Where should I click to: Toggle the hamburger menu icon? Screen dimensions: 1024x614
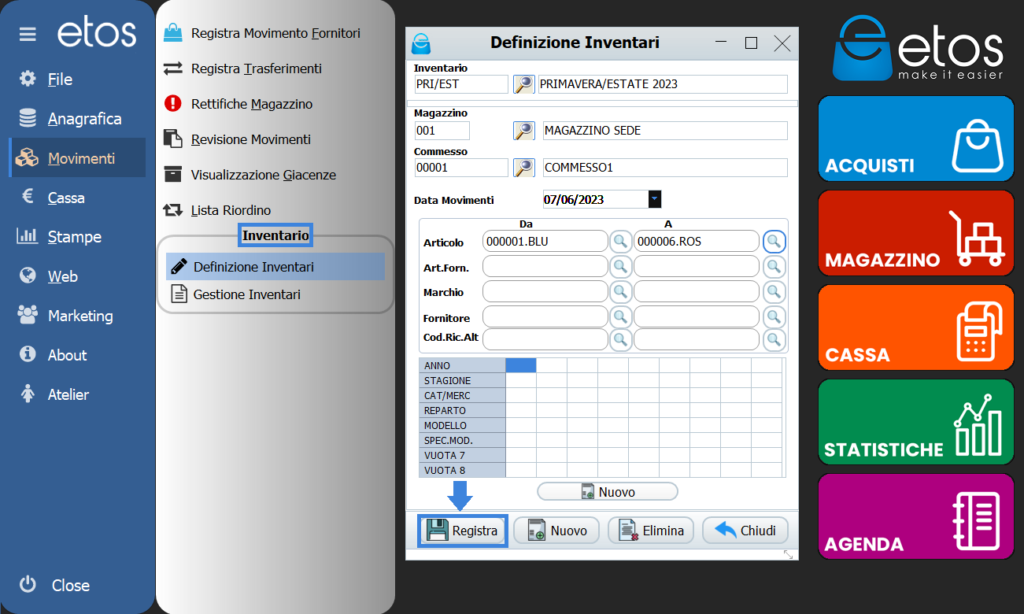pyautogui.click(x=27, y=34)
